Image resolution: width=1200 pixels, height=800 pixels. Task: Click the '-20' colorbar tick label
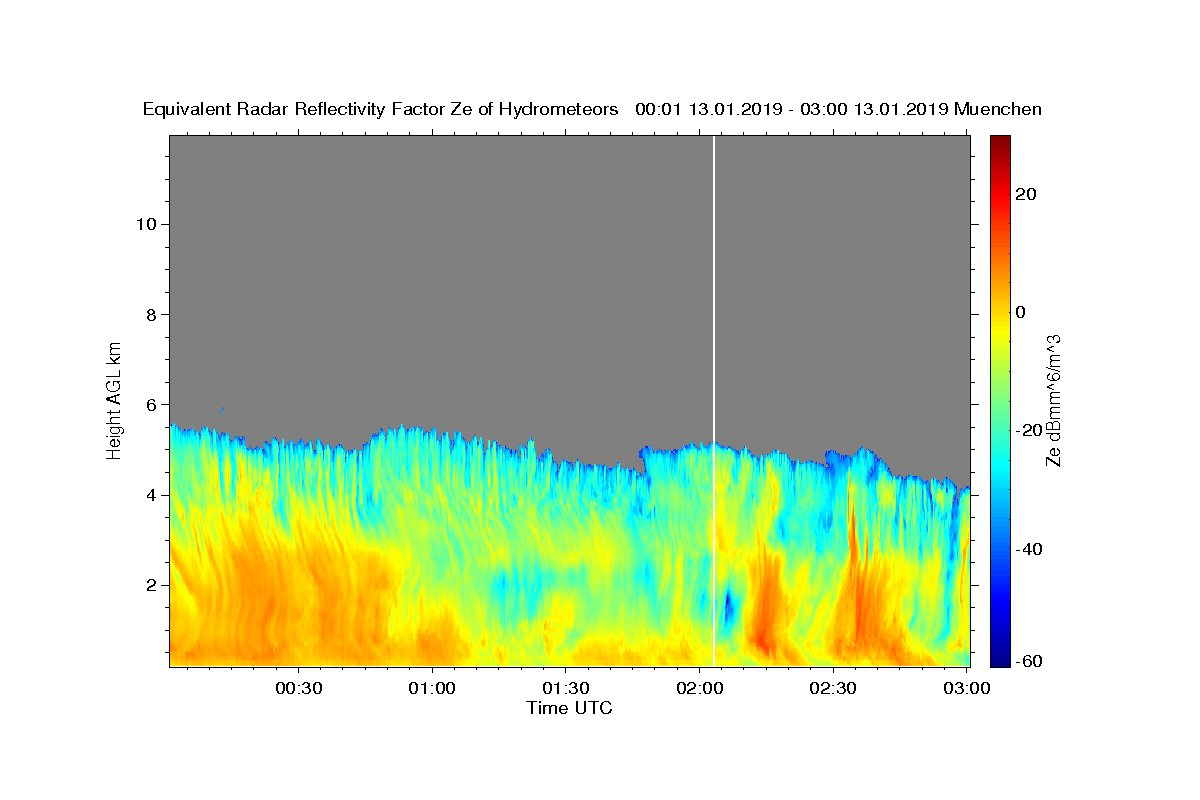pos(1029,430)
